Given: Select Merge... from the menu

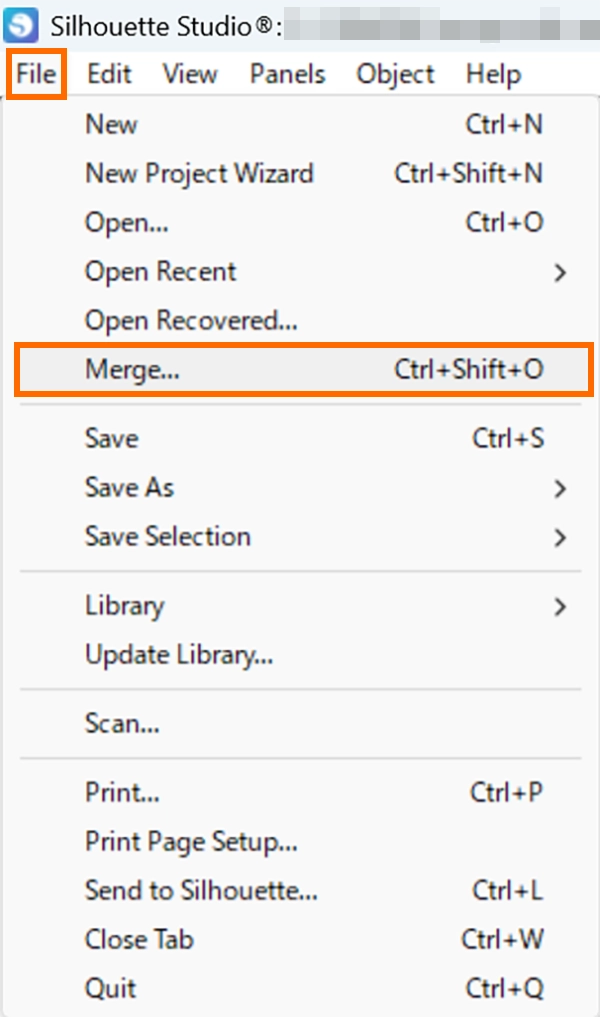Looking at the screenshot, I should [132, 370].
